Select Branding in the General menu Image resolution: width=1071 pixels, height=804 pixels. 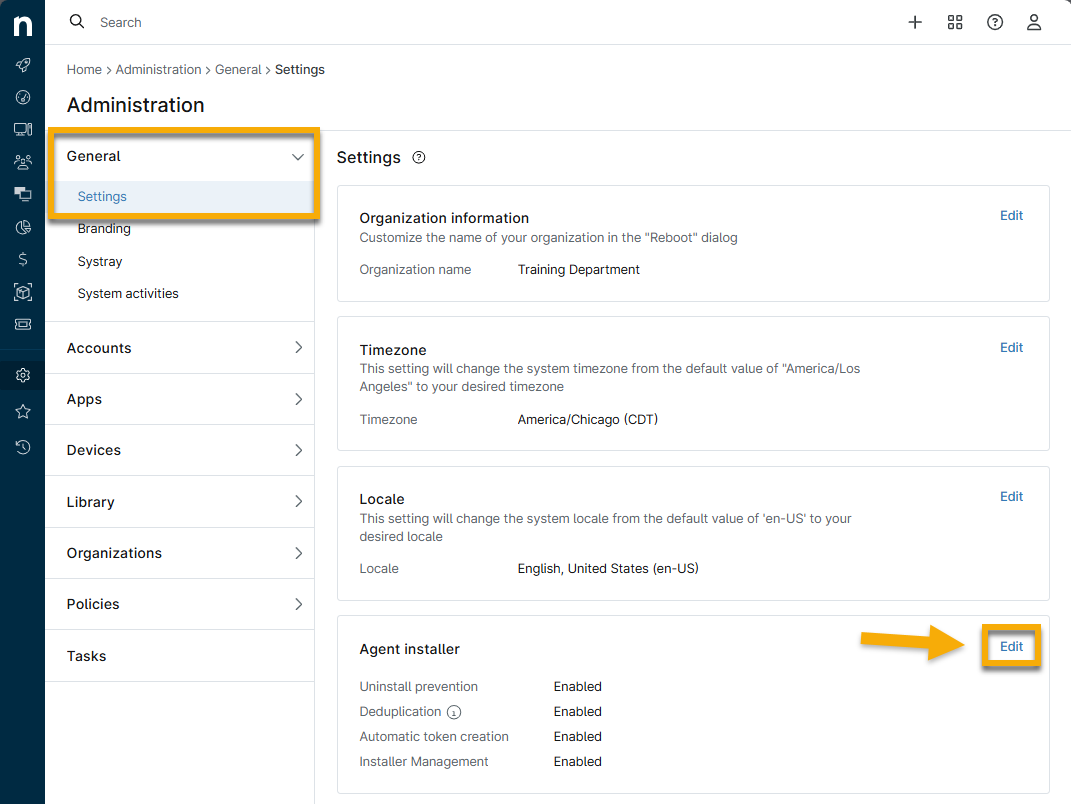[104, 229]
